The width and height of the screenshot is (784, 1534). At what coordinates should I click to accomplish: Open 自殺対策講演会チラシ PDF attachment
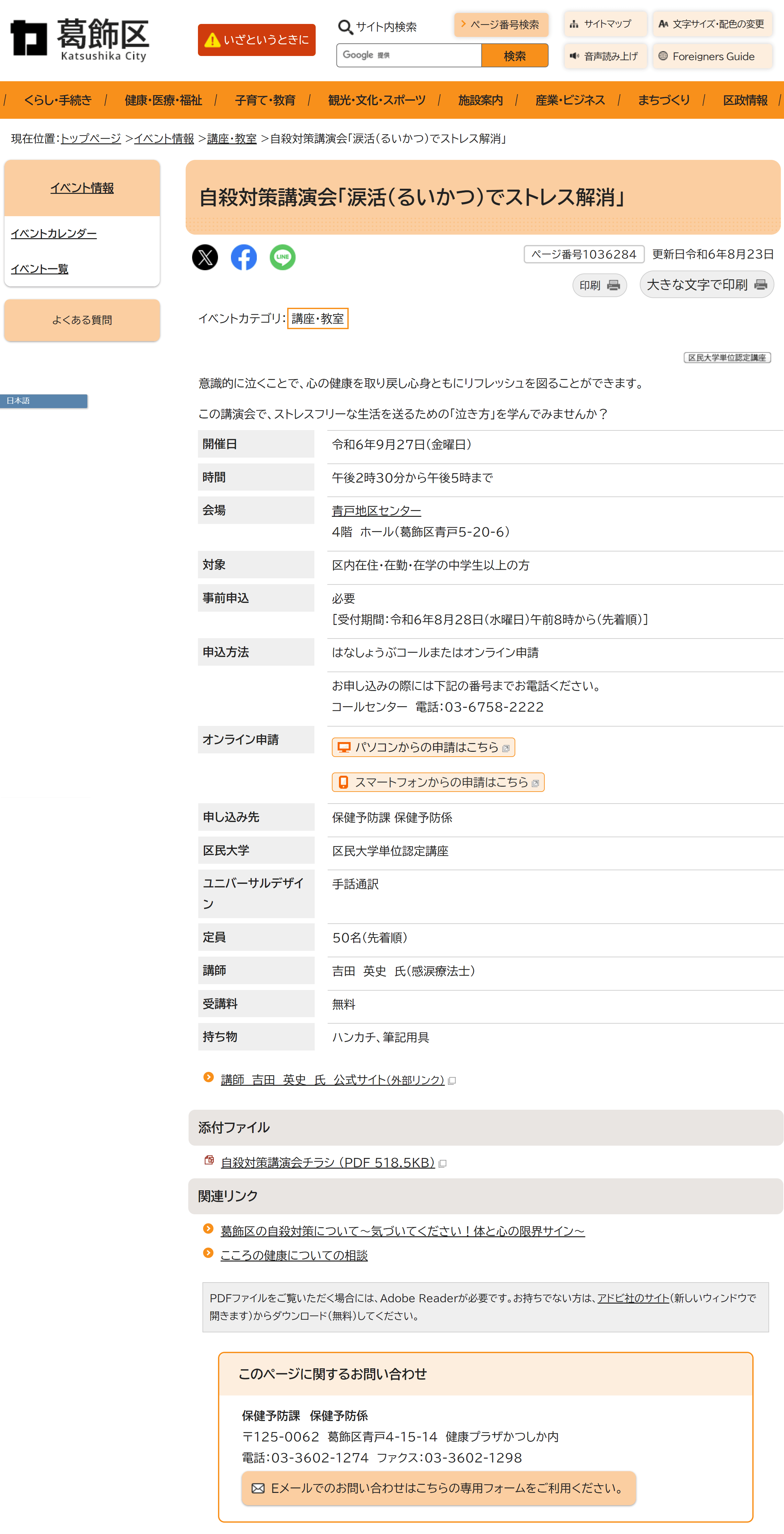point(327,1162)
